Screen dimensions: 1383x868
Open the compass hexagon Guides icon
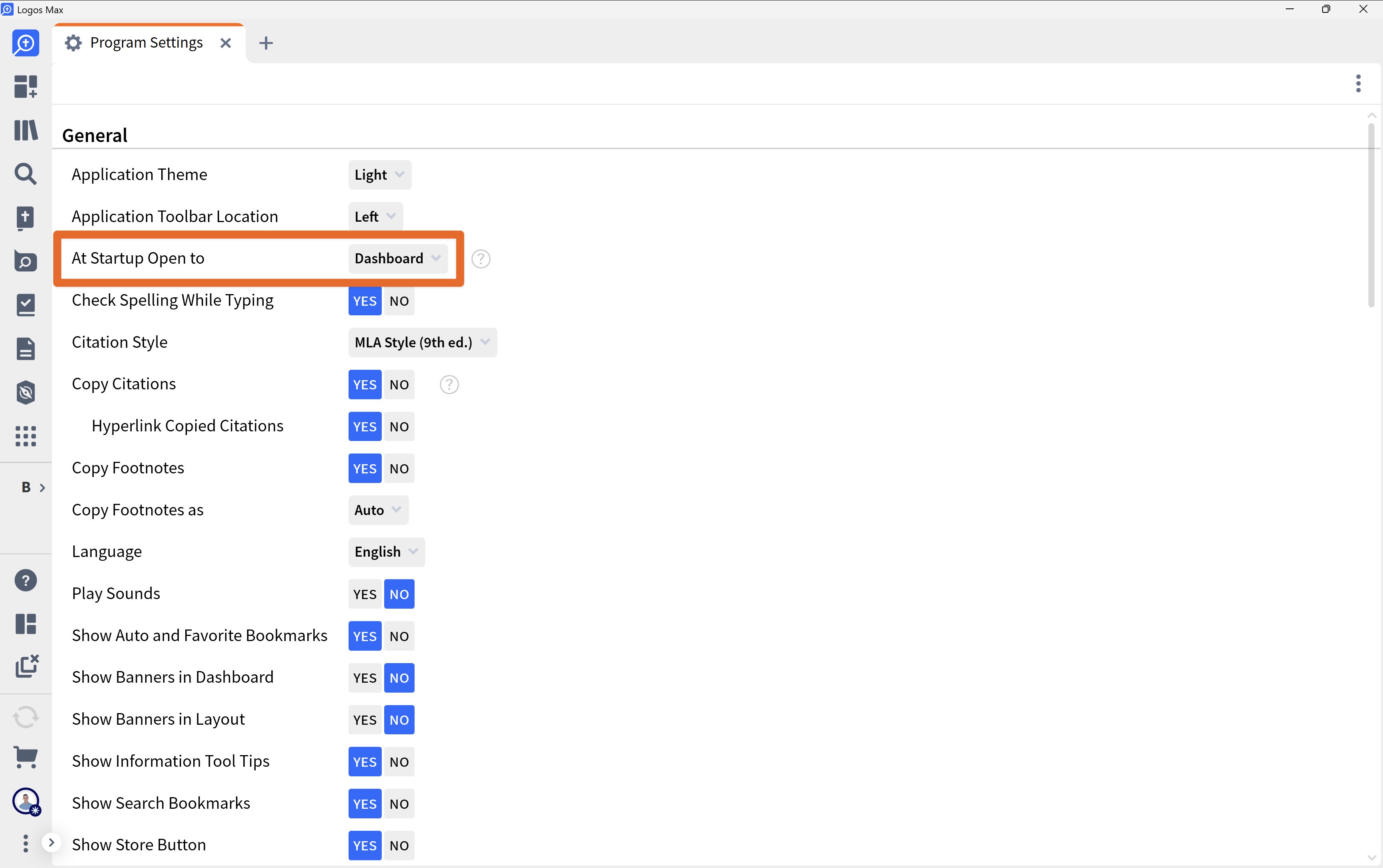pos(26,393)
